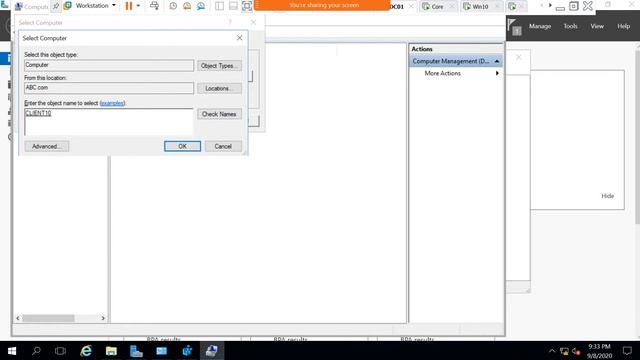This screenshot has height=360, width=640.
Task: Open the Manage menu in Server Manager
Action: [540, 26]
